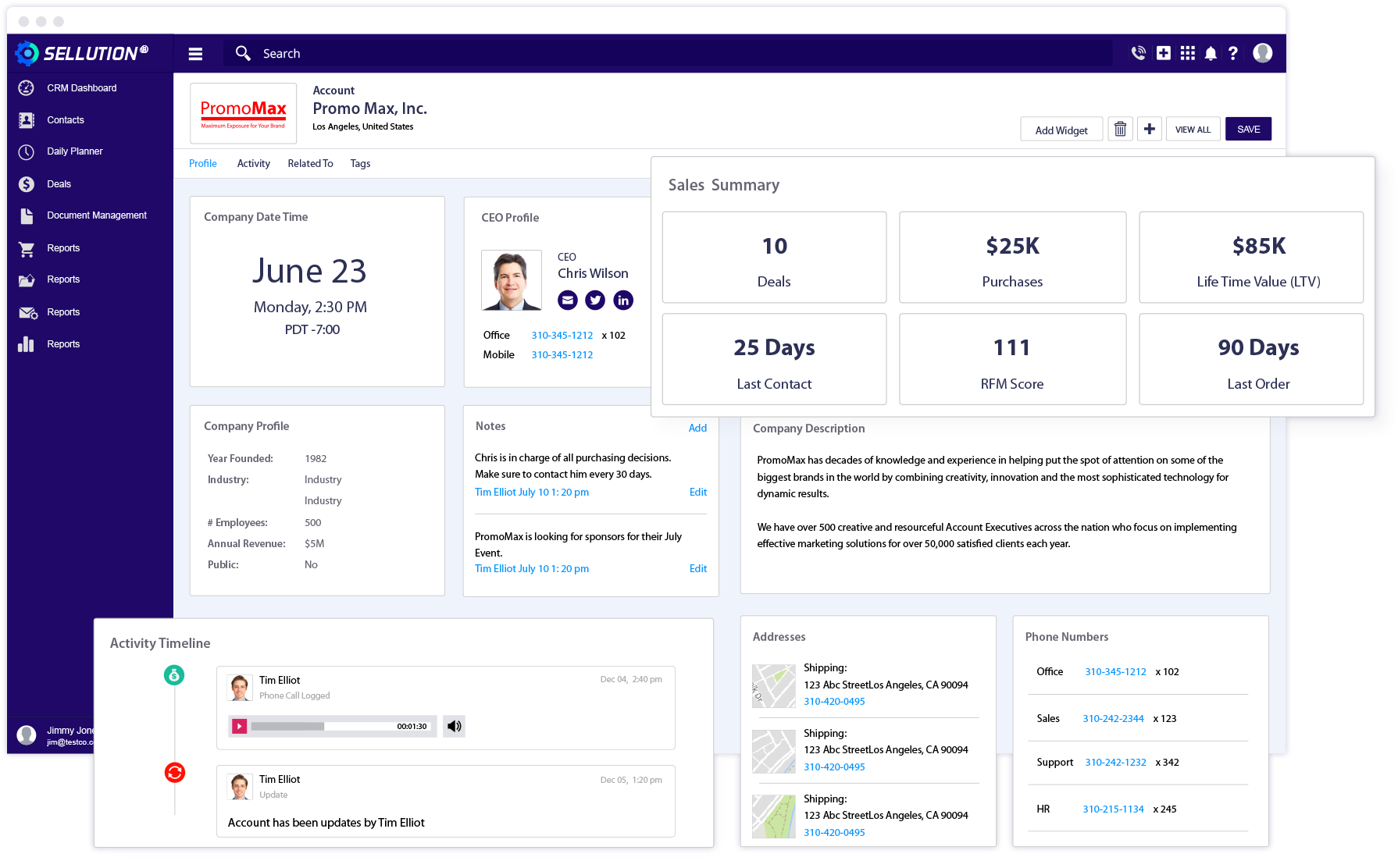This screenshot has height=868, width=1398.
Task: Click the Sellution logo
Action: coord(81,53)
